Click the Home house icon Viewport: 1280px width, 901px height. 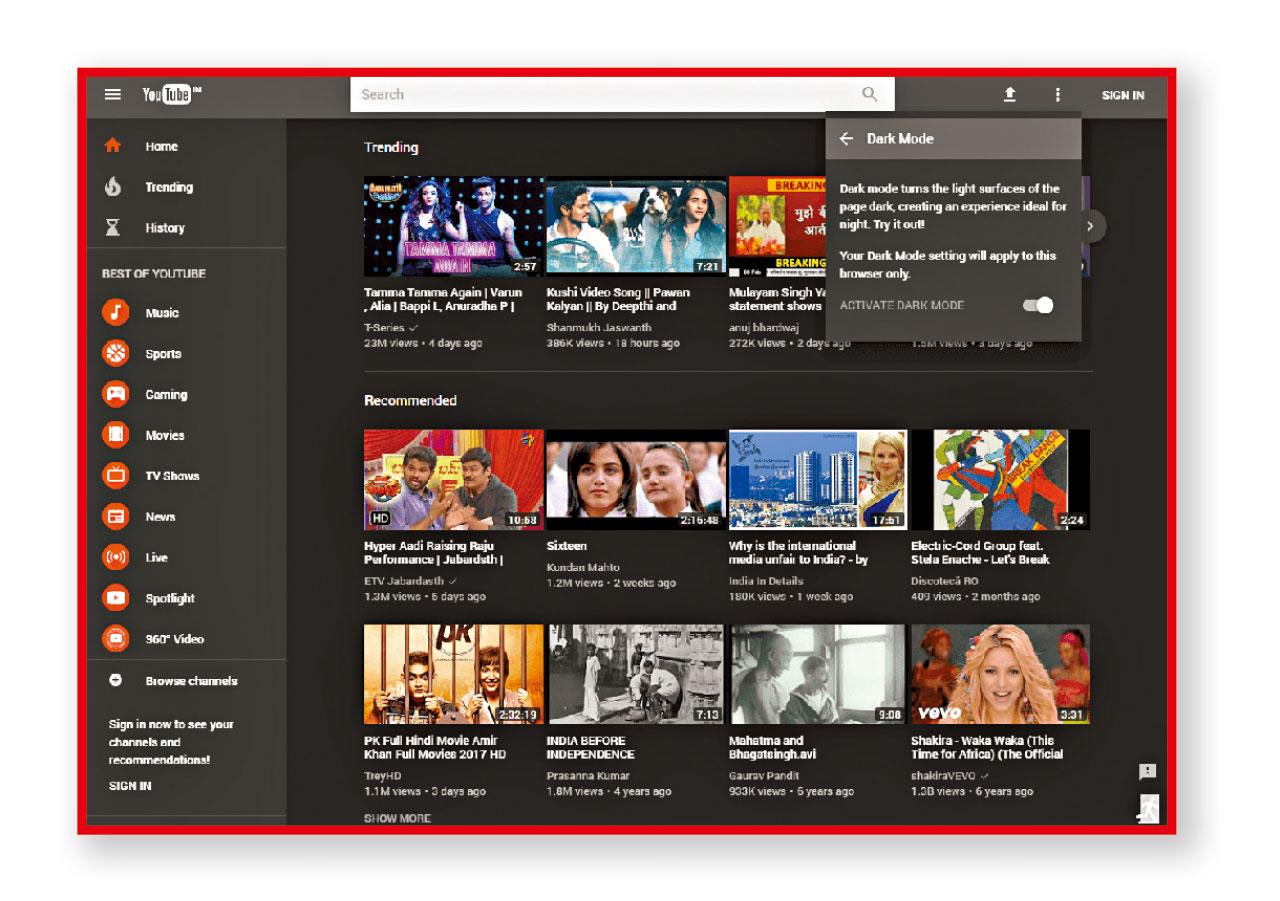[113, 146]
